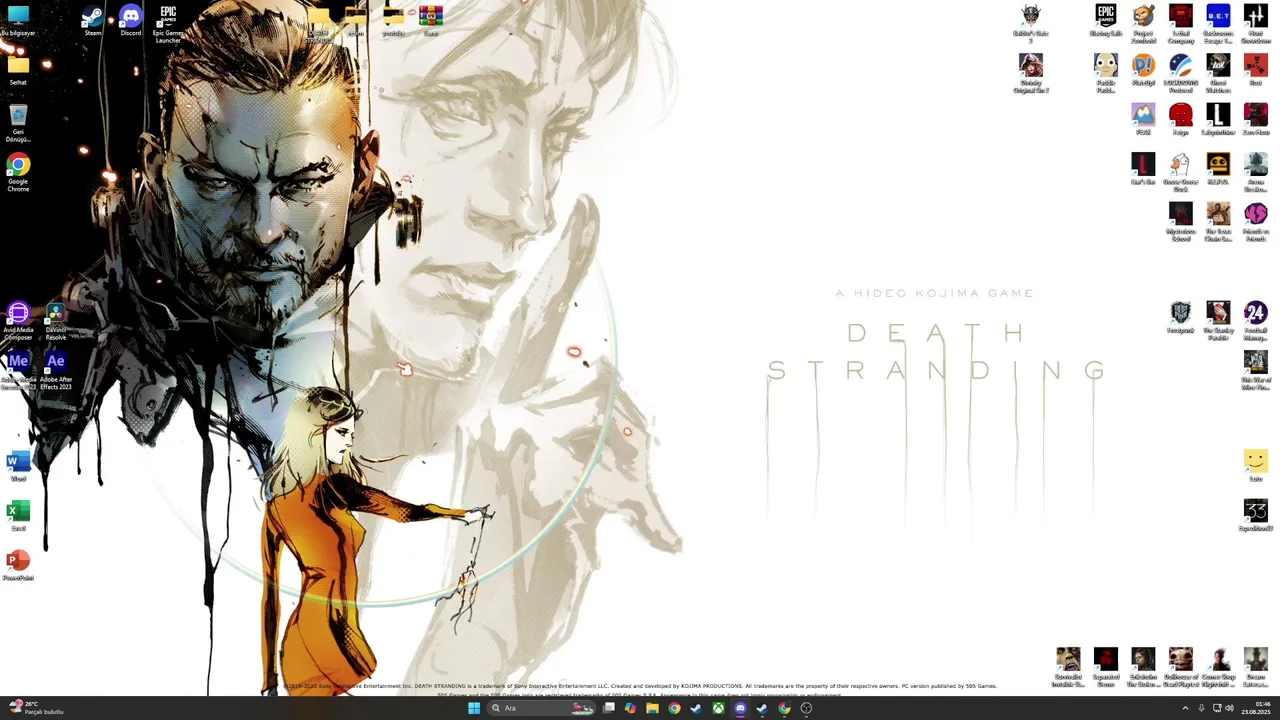Open the weather widget showing 26°C

[x=36, y=708]
